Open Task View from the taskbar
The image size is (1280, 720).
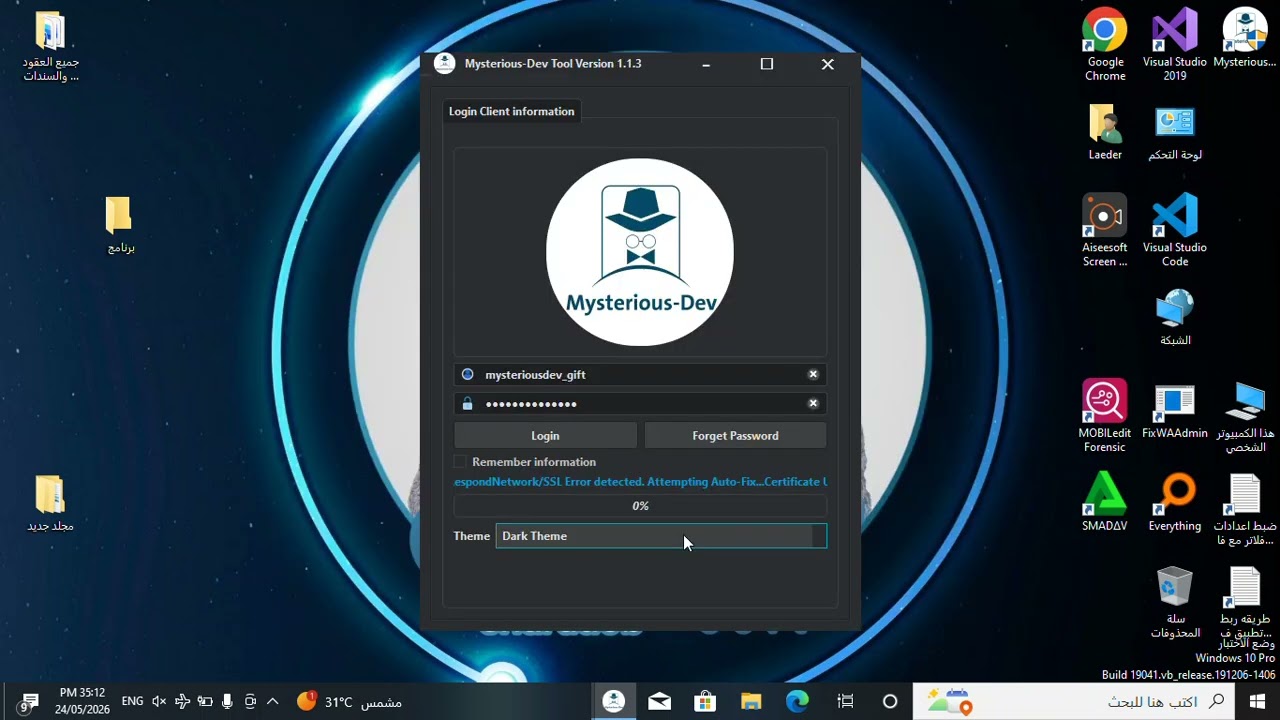point(845,701)
